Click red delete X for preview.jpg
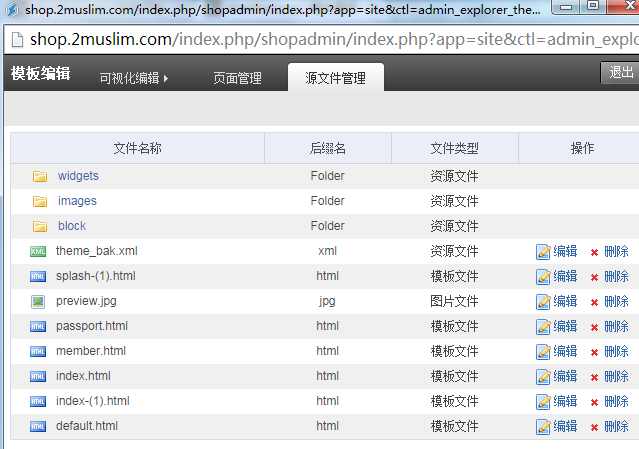This screenshot has width=639, height=449. click(594, 303)
